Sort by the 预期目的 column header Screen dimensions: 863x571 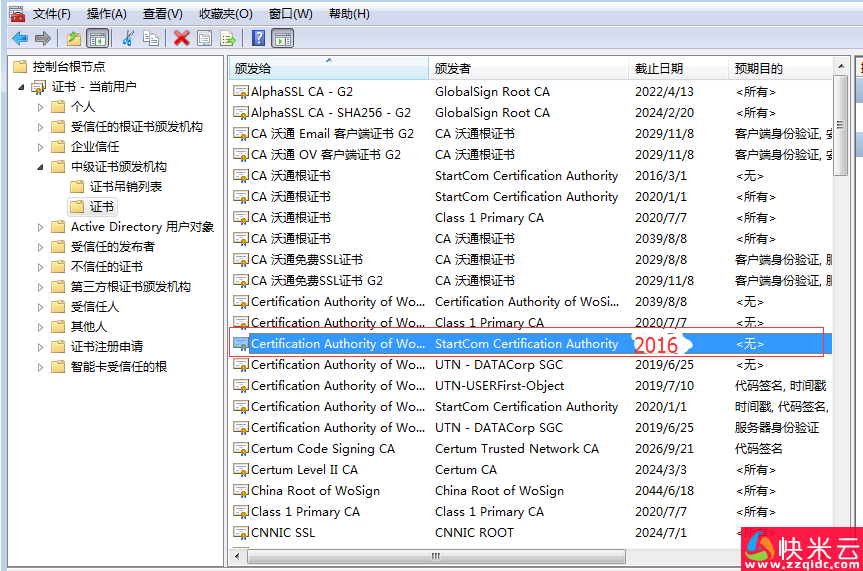pyautogui.click(x=780, y=68)
